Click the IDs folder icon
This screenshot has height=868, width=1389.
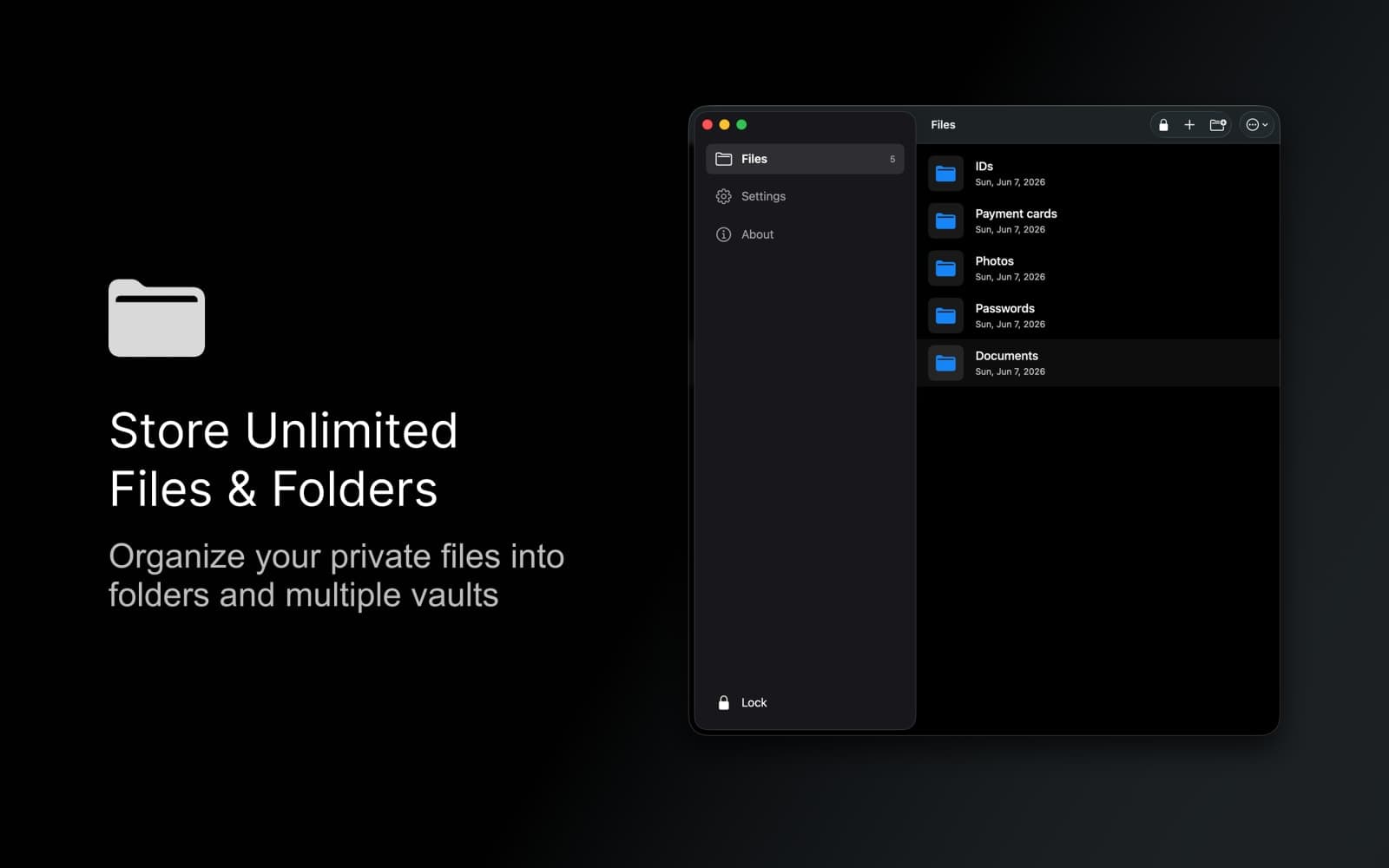click(945, 174)
